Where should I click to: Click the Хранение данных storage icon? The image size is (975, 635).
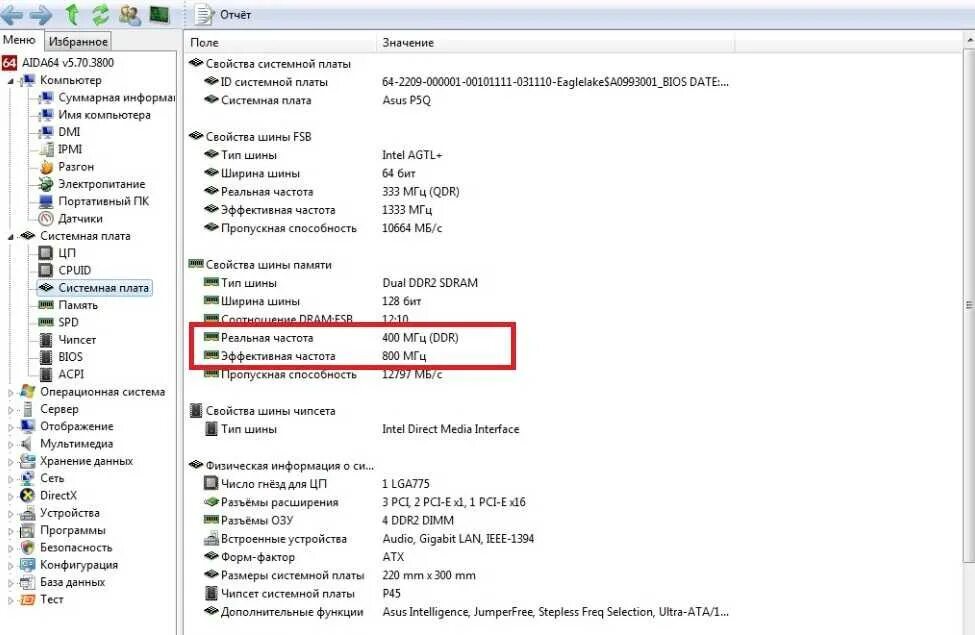point(27,461)
